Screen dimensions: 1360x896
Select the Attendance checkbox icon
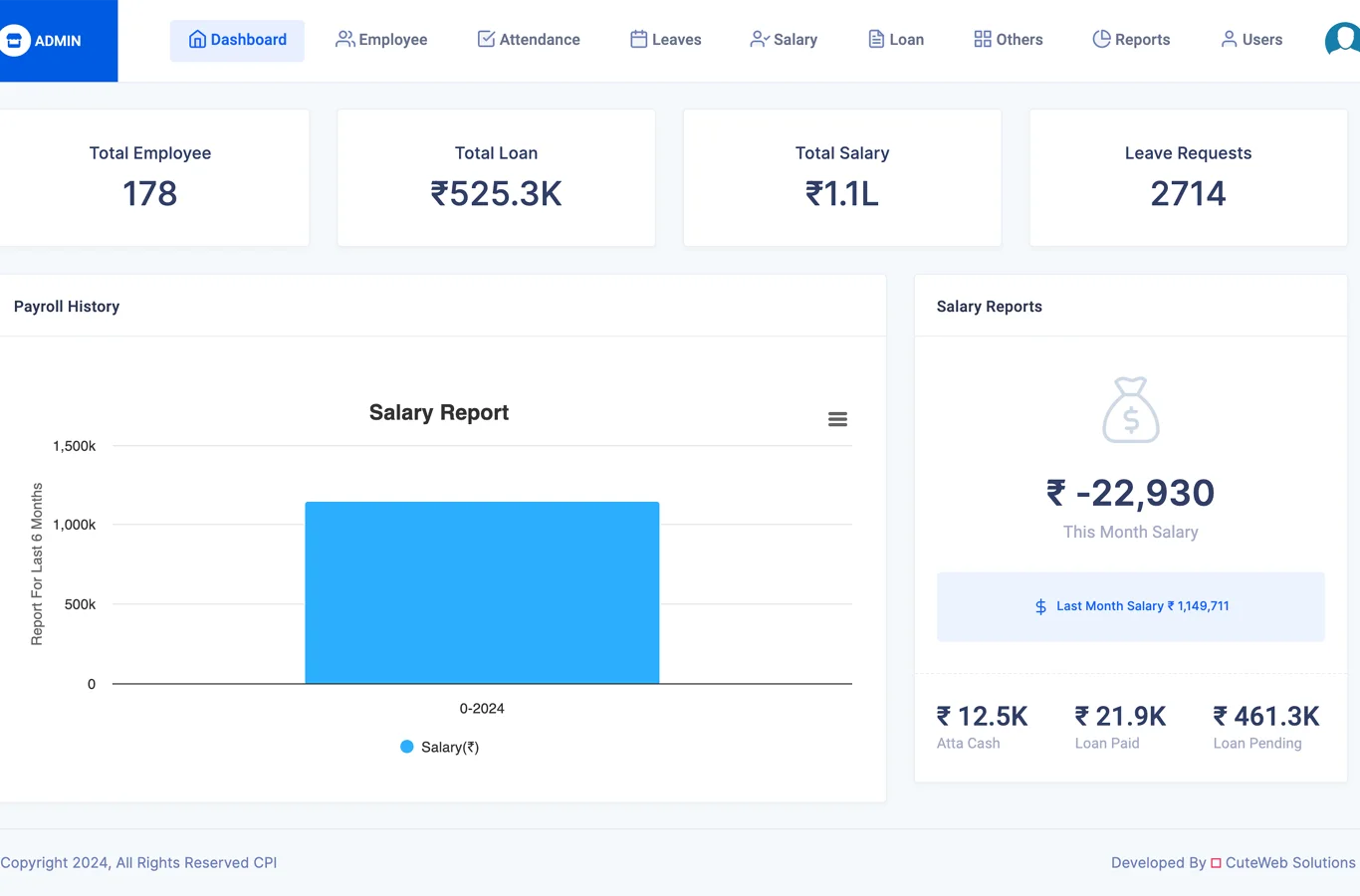click(x=486, y=40)
